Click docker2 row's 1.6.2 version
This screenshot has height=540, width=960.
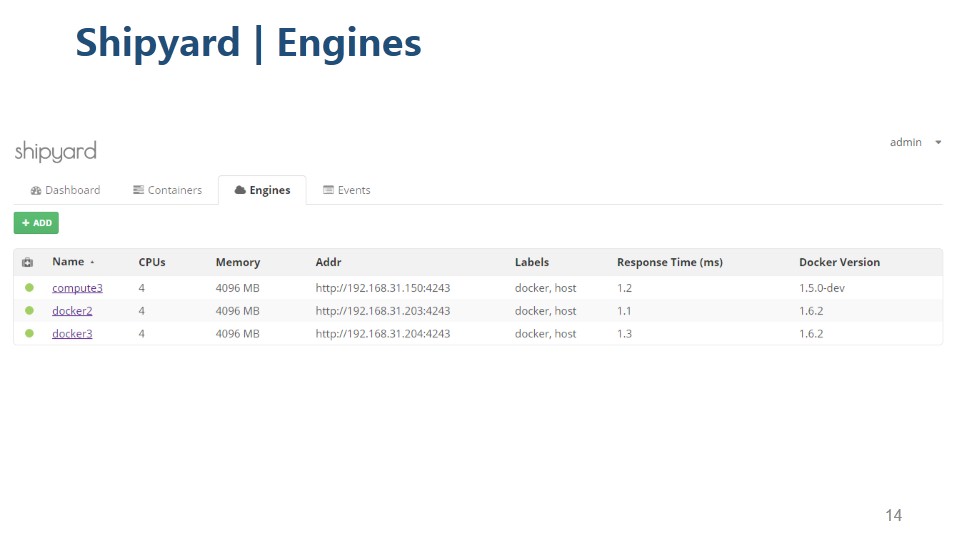click(811, 310)
